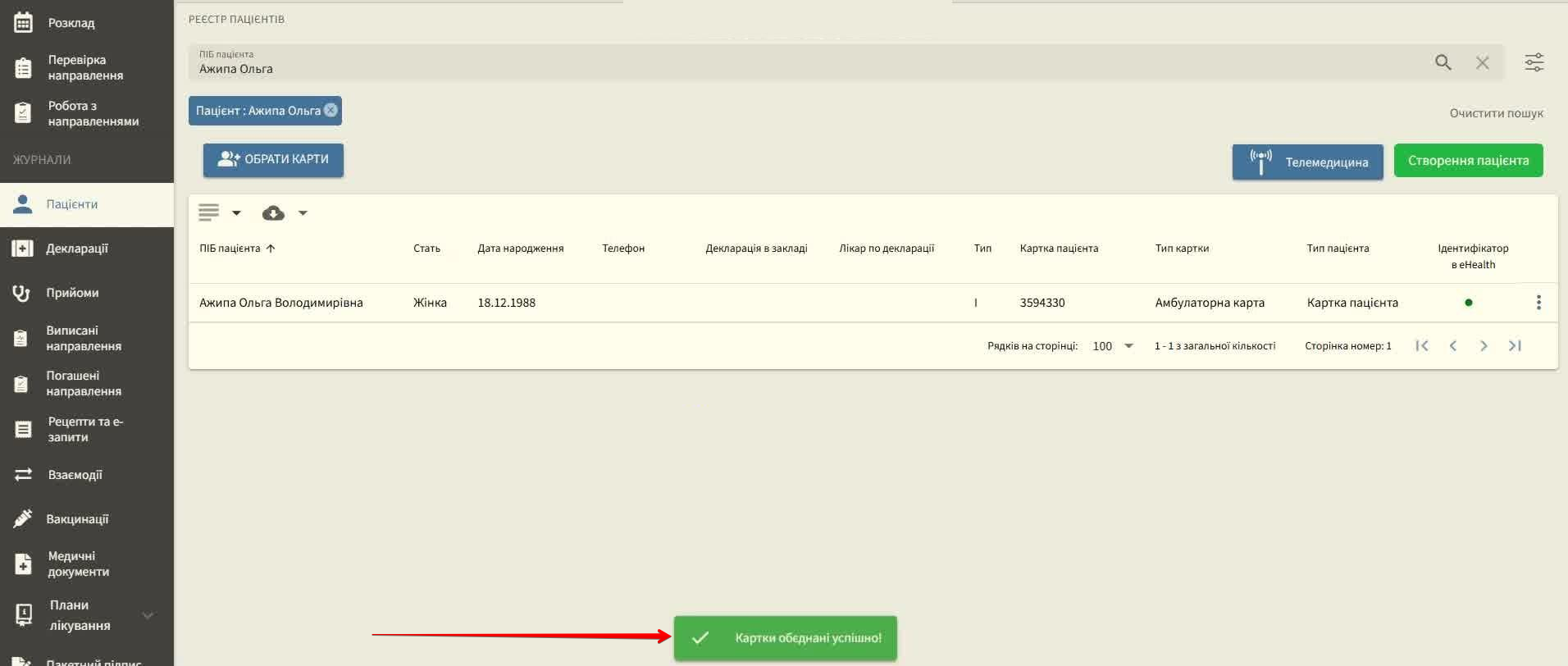
Task: Open the cloud download export icon
Action: click(x=273, y=213)
